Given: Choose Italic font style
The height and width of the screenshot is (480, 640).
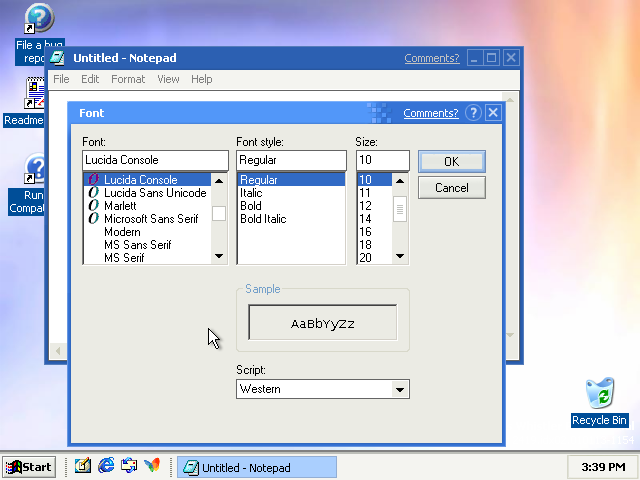Looking at the screenshot, I should tap(291, 193).
